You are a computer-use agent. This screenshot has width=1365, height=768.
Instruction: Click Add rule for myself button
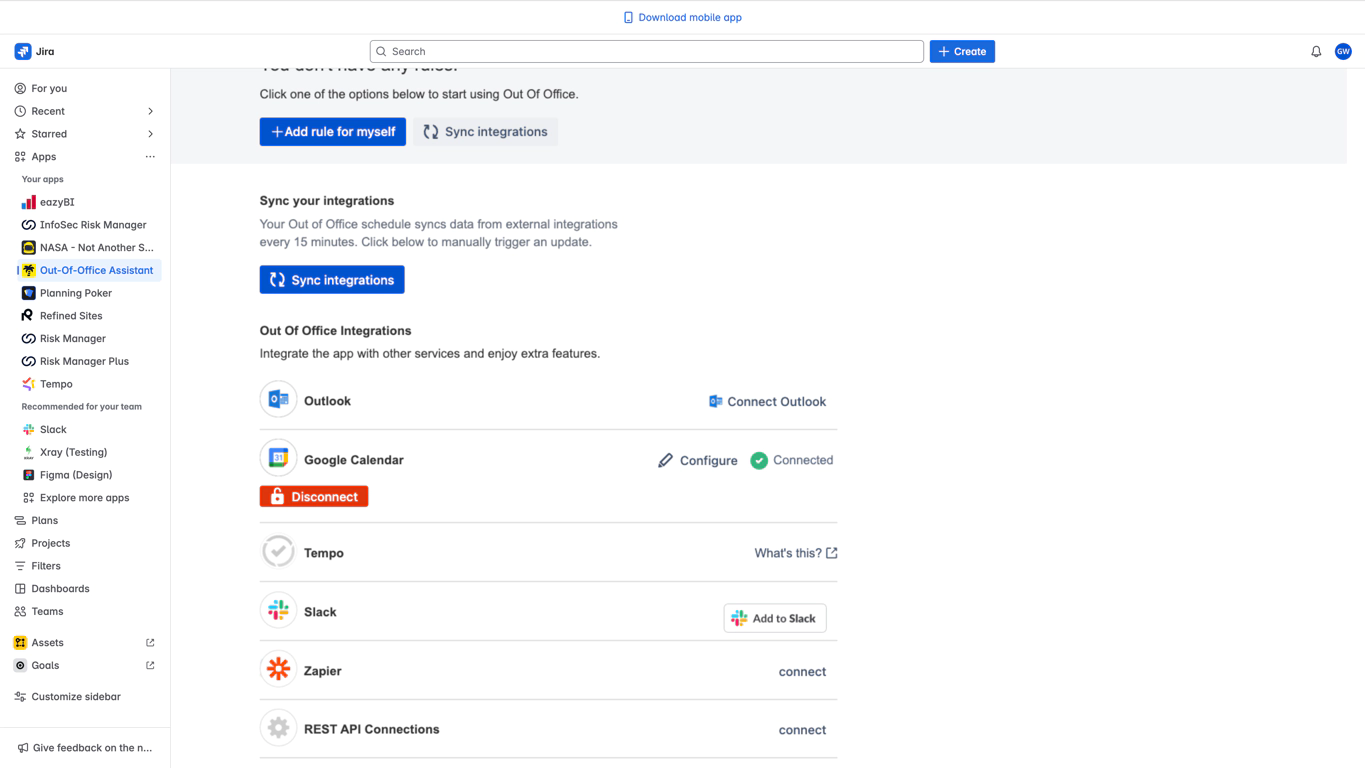(332, 132)
